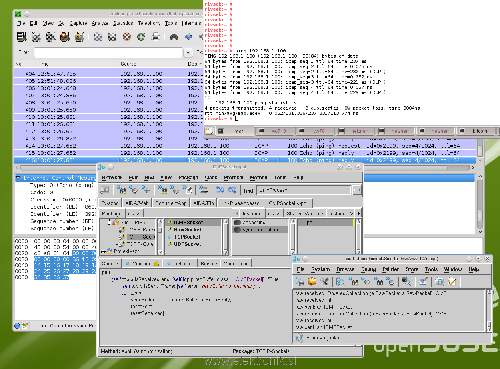This screenshot has height=369, width=500.
Task: Select the Source tab in class browser code pane
Action: 110,263
